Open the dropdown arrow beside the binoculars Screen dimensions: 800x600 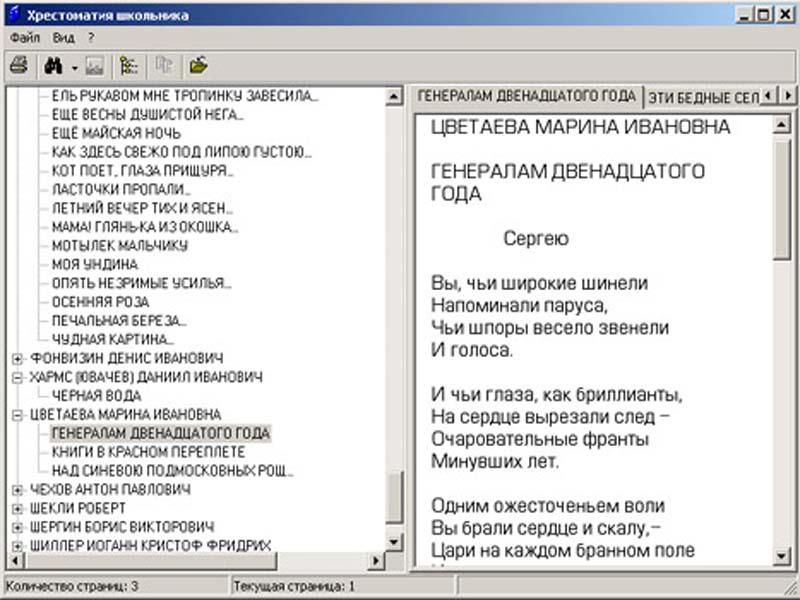[75, 67]
